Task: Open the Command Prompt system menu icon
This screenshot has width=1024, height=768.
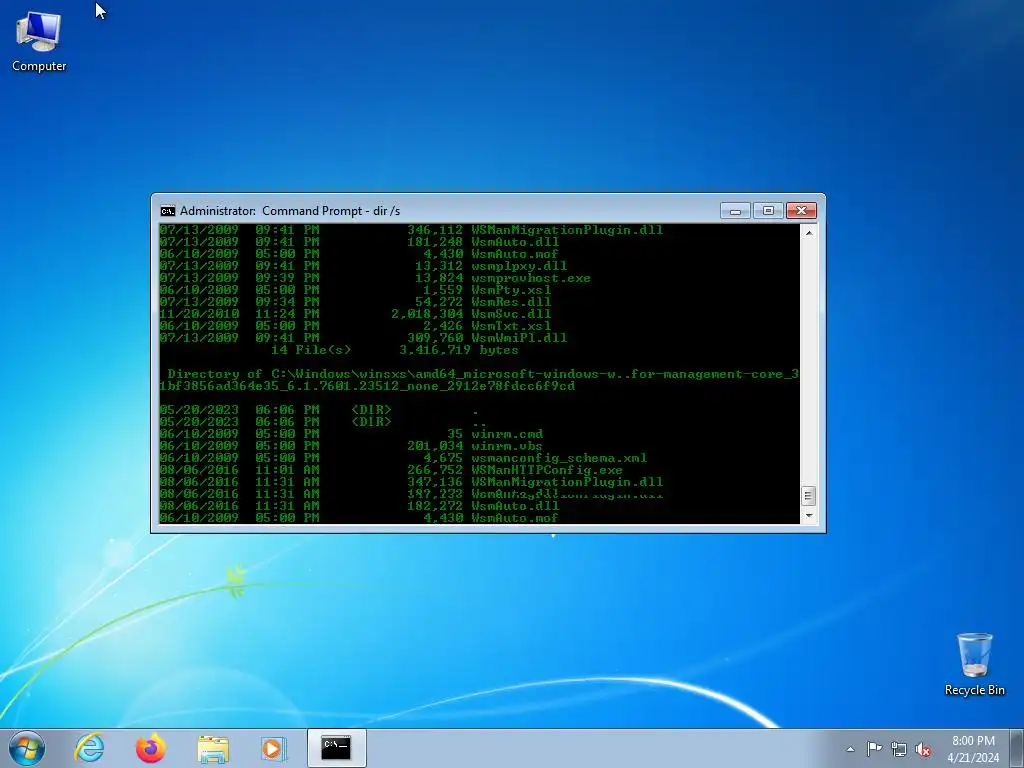Action: click(x=168, y=211)
